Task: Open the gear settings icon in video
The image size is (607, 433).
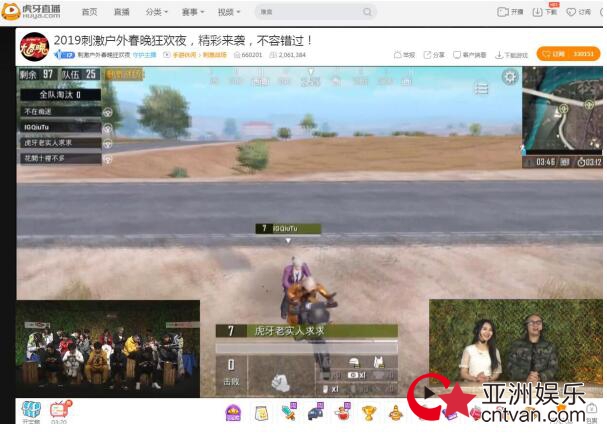Action: pyautogui.click(x=510, y=77)
